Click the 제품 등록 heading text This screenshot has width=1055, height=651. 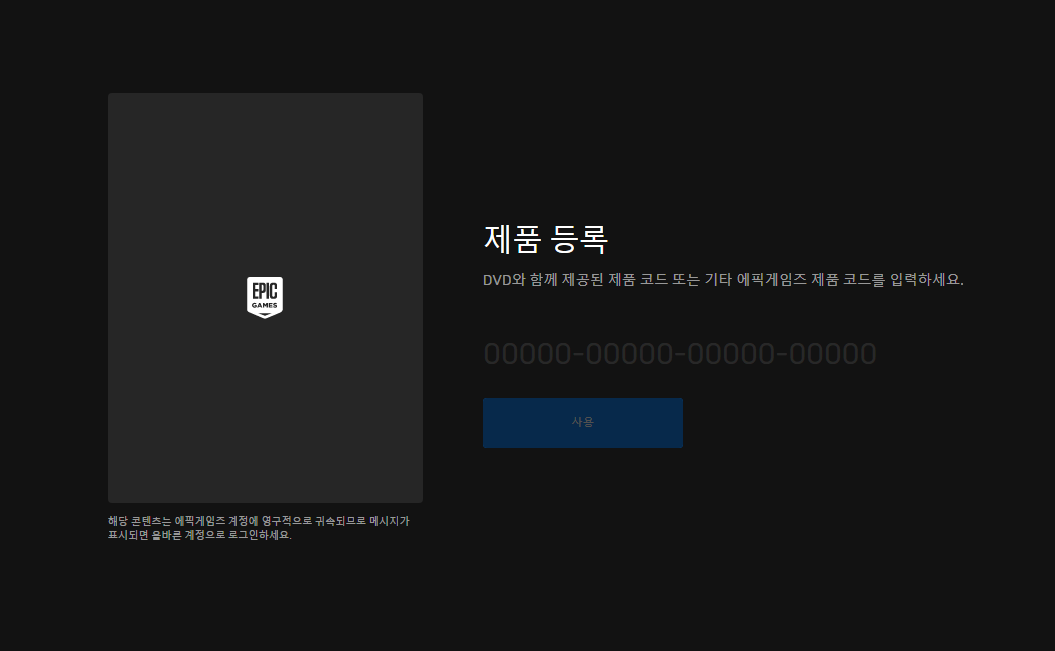click(546, 239)
